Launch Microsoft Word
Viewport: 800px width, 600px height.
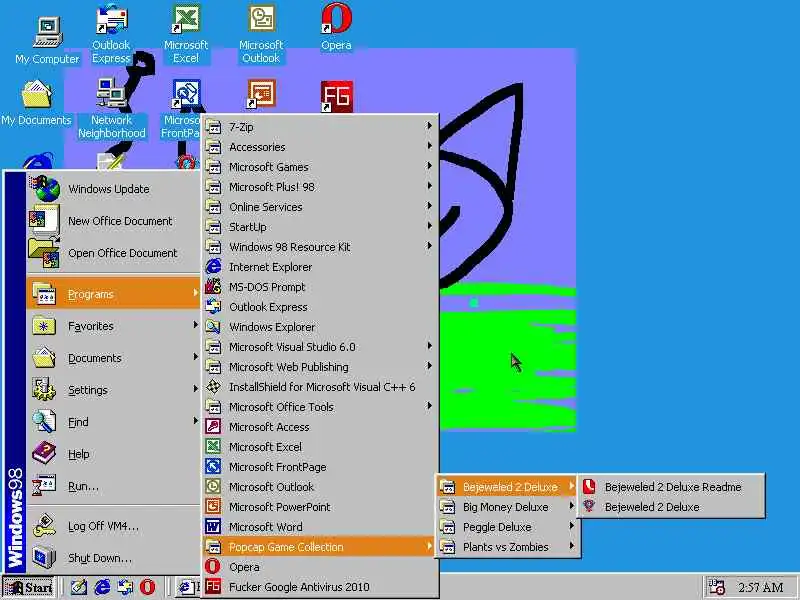(319, 527)
